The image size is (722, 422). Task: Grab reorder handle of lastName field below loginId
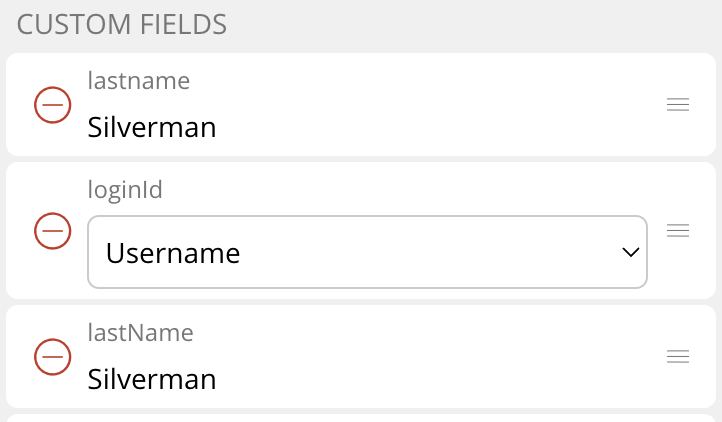(x=678, y=356)
